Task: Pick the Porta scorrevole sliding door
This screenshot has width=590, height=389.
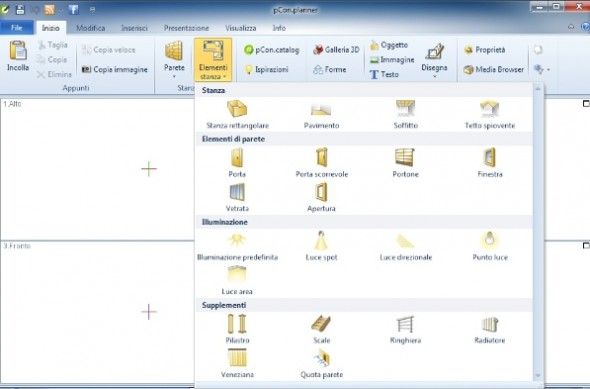Action: pos(321,163)
